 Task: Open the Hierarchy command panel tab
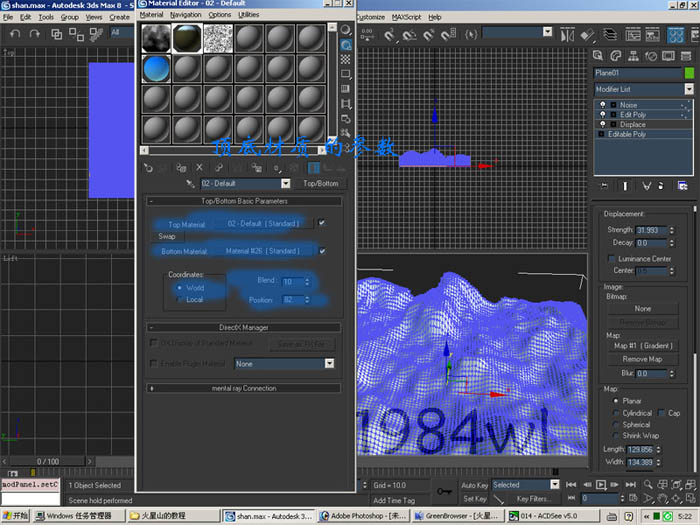point(633,56)
